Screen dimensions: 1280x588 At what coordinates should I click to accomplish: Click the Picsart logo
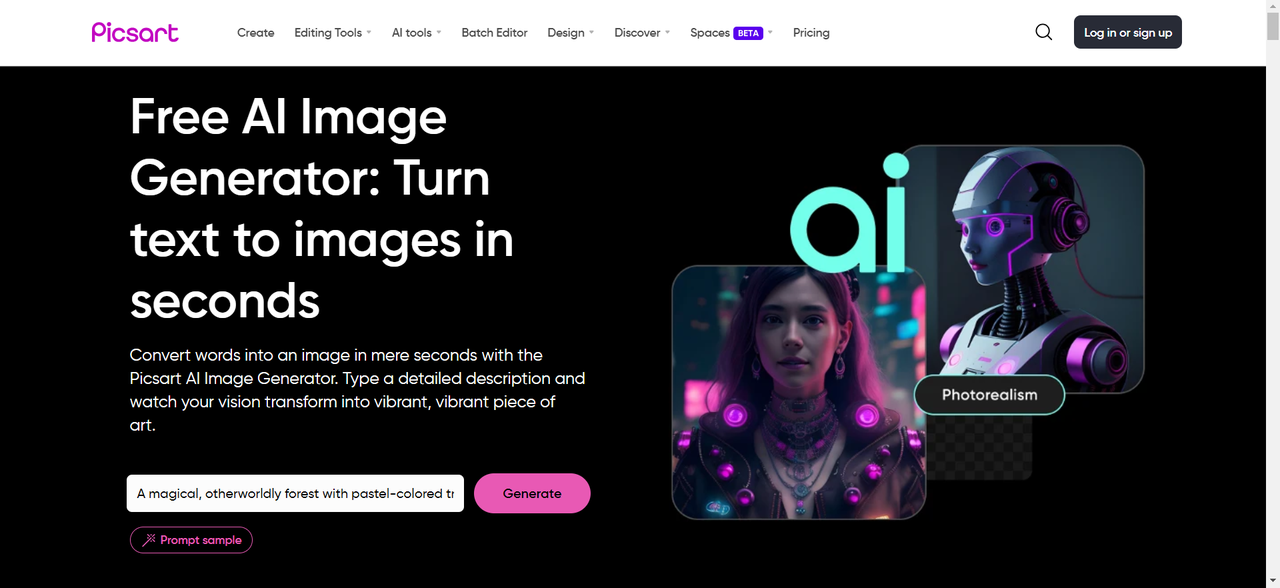[135, 32]
